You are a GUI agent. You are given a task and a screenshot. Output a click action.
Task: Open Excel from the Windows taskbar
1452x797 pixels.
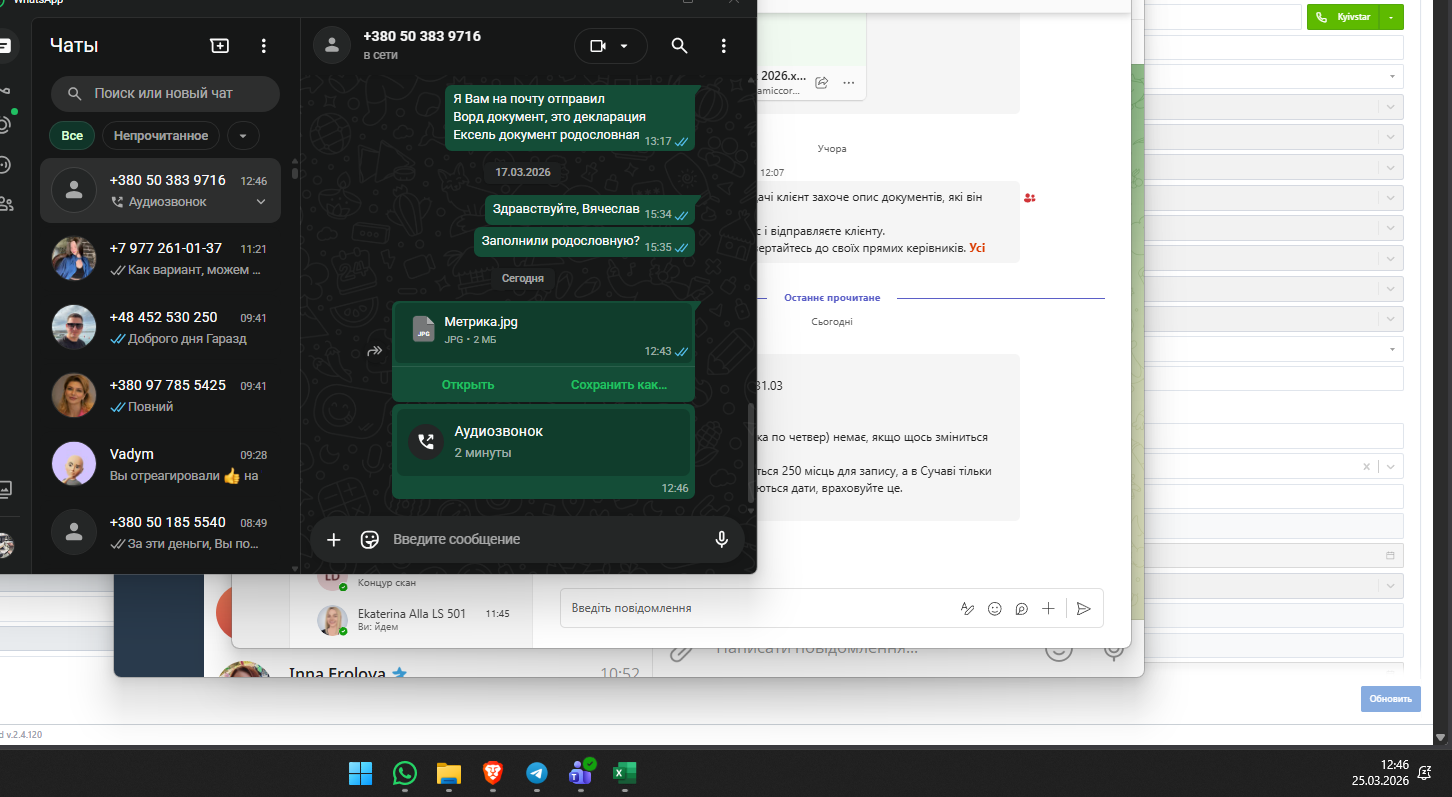(x=625, y=773)
